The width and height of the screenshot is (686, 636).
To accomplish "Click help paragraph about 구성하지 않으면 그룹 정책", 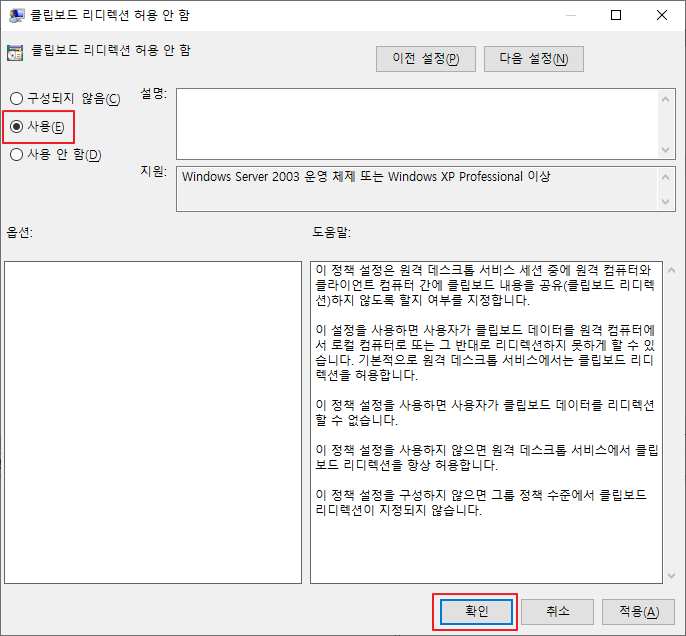I will pyautogui.click(x=481, y=503).
